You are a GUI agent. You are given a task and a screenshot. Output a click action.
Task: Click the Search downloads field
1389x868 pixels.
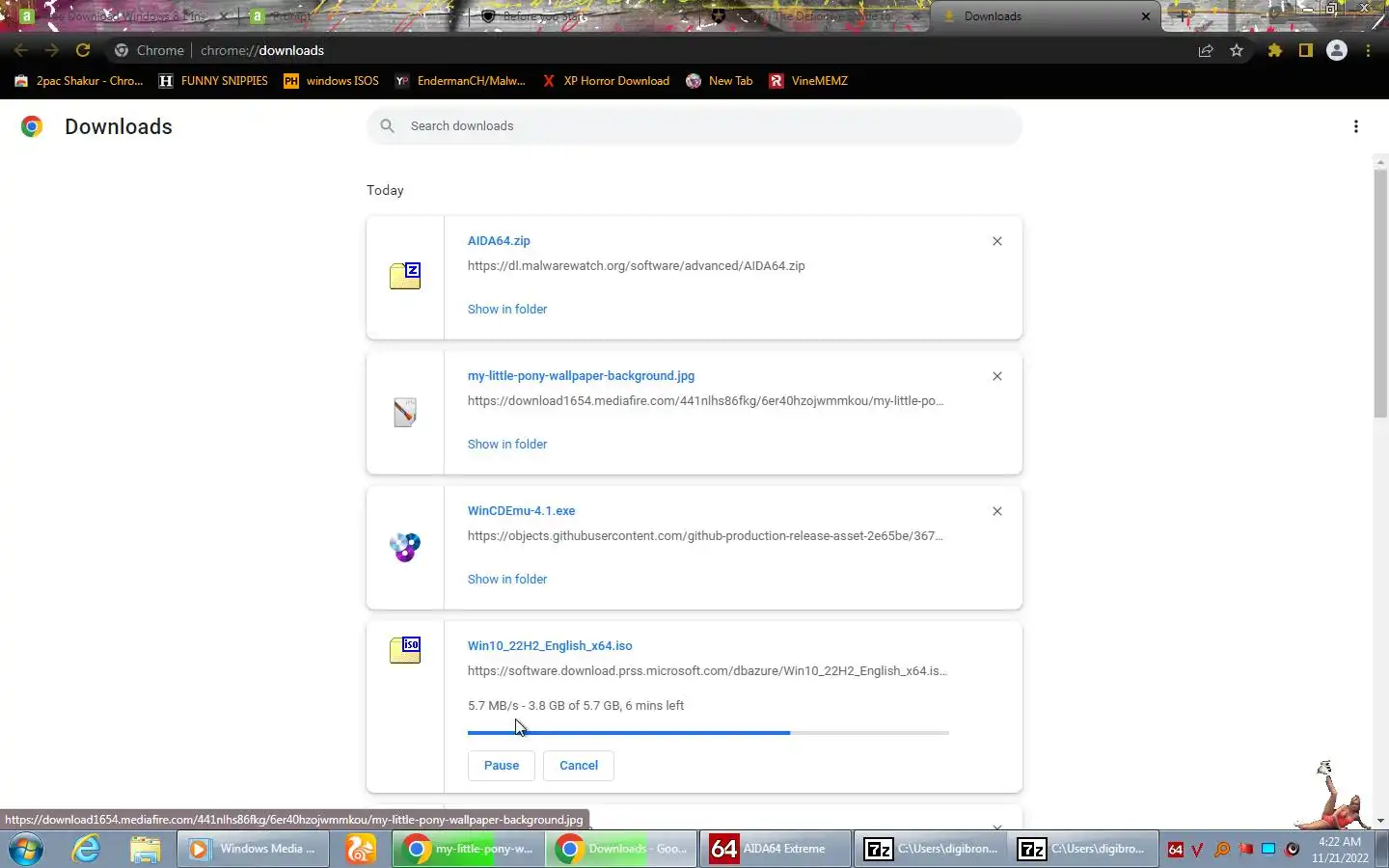point(694,126)
